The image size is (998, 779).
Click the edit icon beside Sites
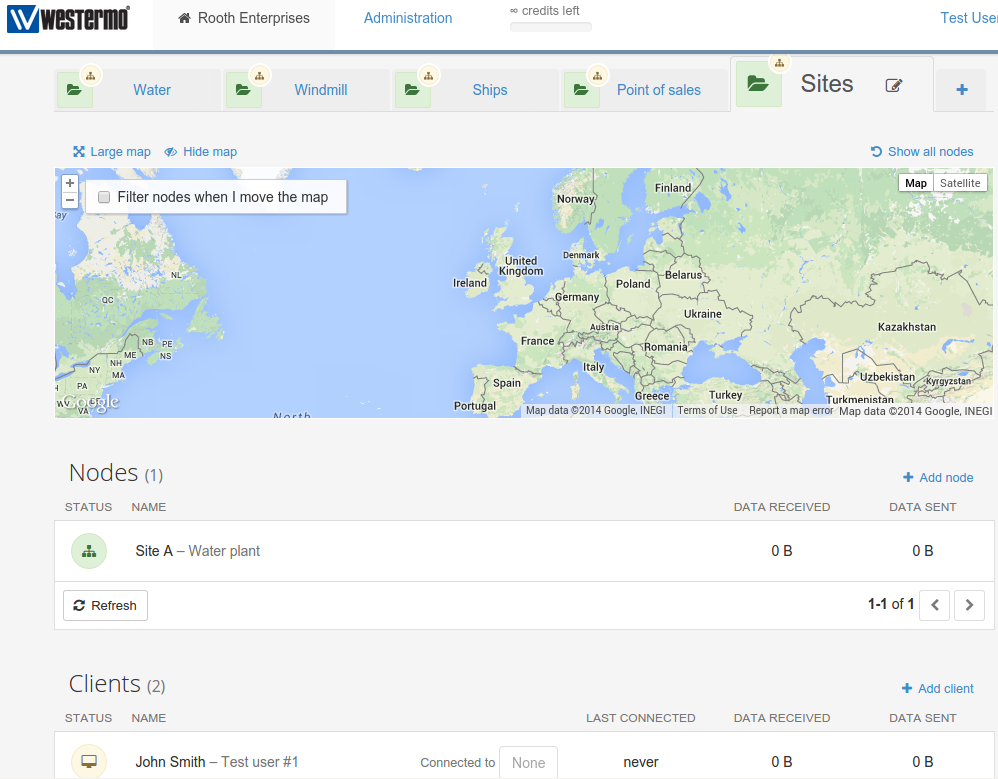click(894, 86)
